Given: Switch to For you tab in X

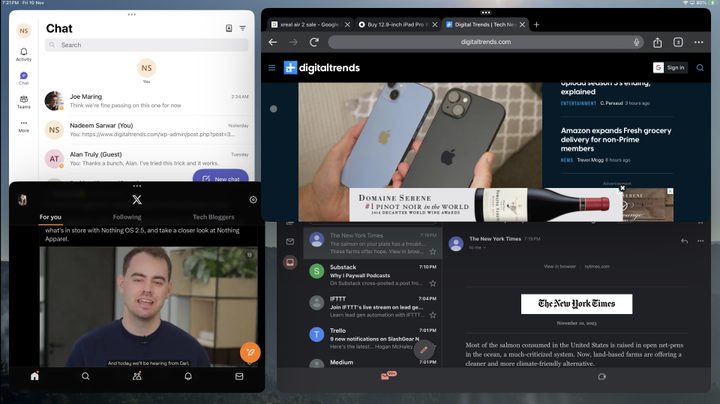Looking at the screenshot, I should pos(51,217).
